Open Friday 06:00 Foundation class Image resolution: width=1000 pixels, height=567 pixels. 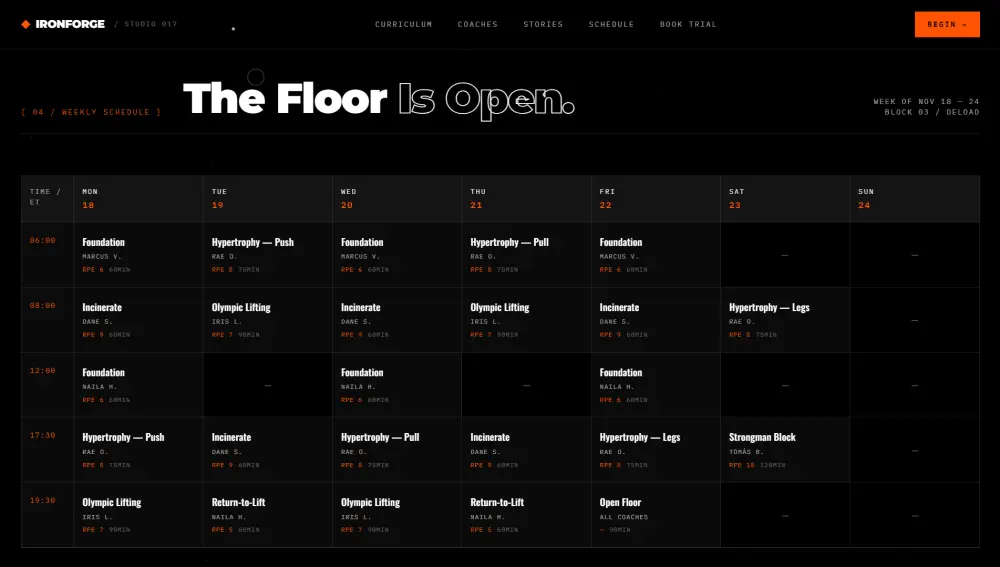tap(656, 255)
